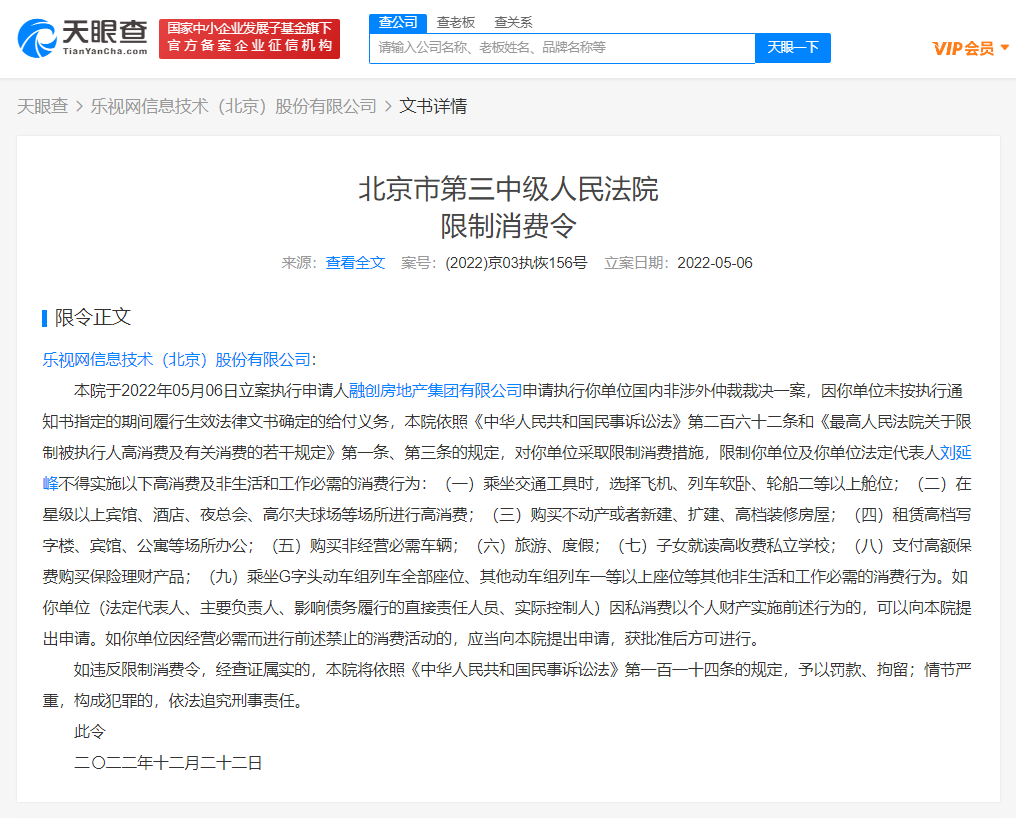Image resolution: width=1016 pixels, height=818 pixels.
Task: Click the red official credit agency badge
Action: point(249,39)
